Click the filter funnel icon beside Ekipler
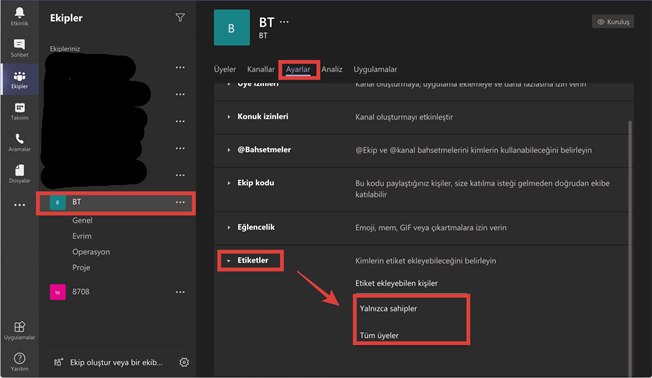The image size is (652, 378). (180, 17)
